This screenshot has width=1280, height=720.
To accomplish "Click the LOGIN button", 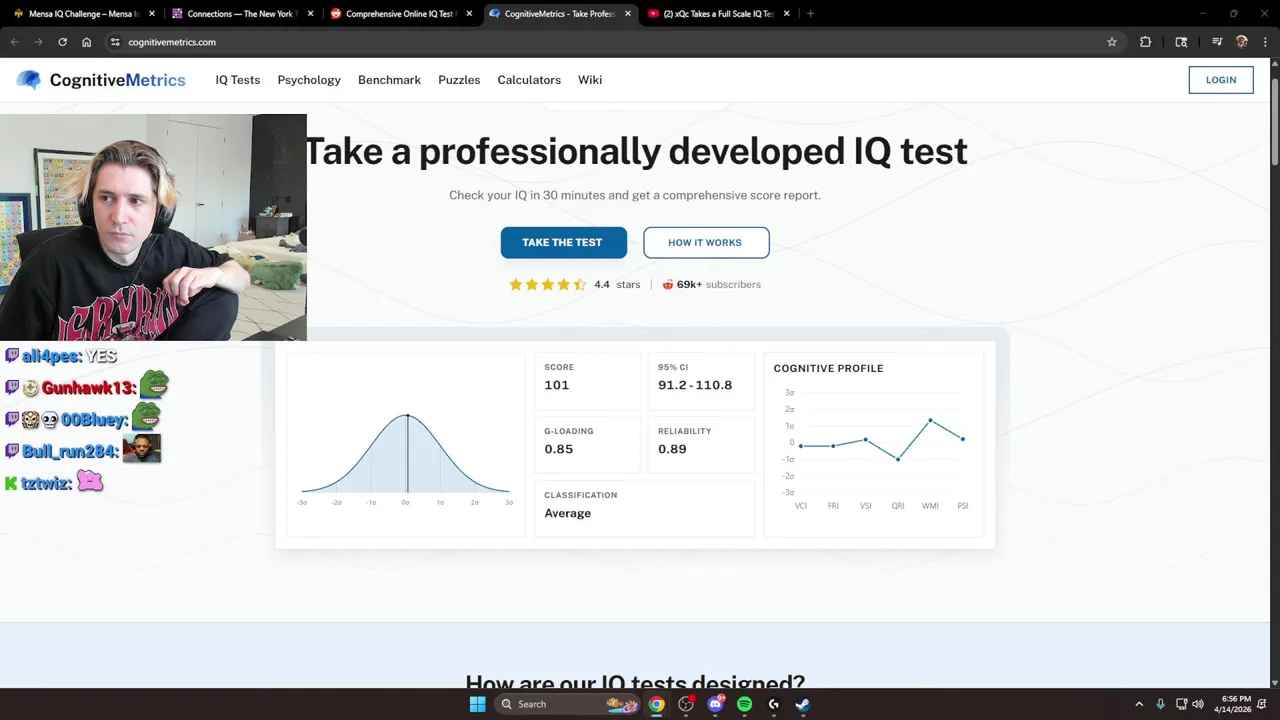I will pos(1221,80).
